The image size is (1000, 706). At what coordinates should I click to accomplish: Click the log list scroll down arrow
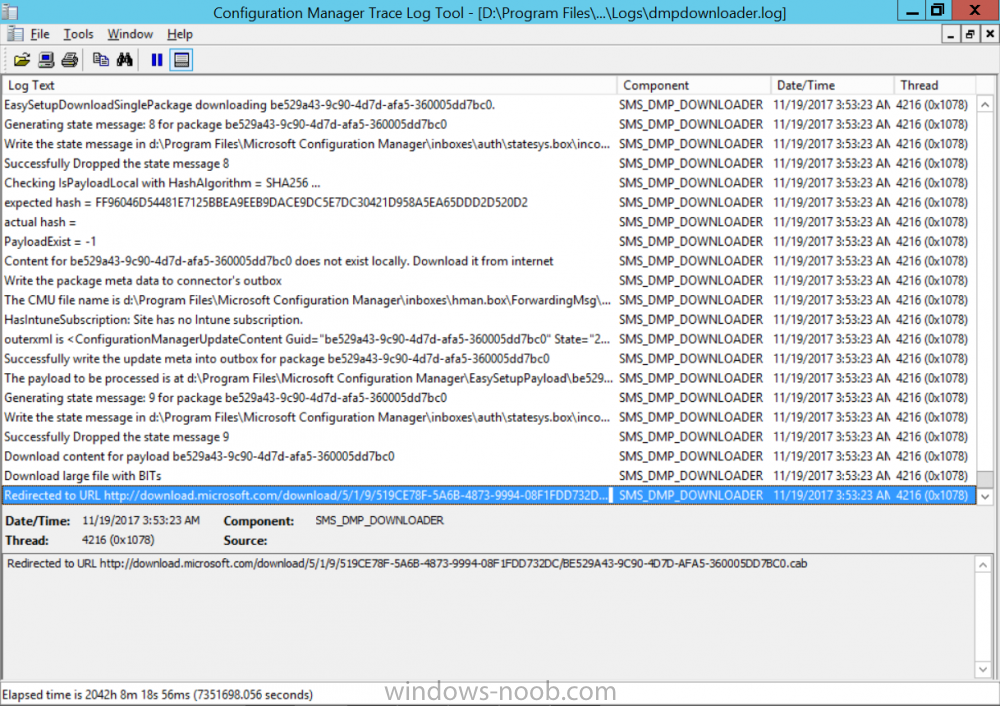tap(985, 496)
